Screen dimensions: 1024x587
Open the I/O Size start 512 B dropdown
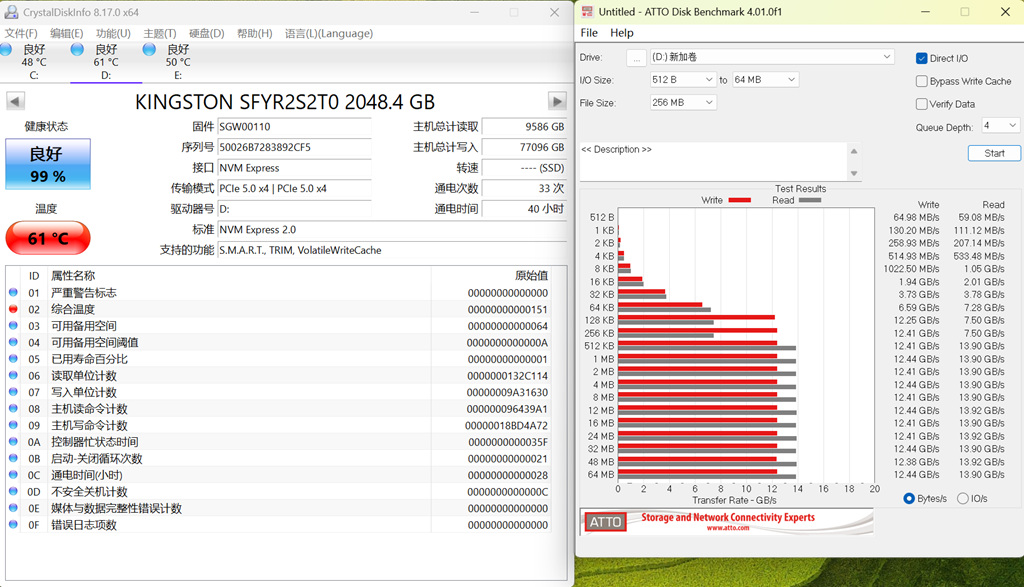(682, 80)
